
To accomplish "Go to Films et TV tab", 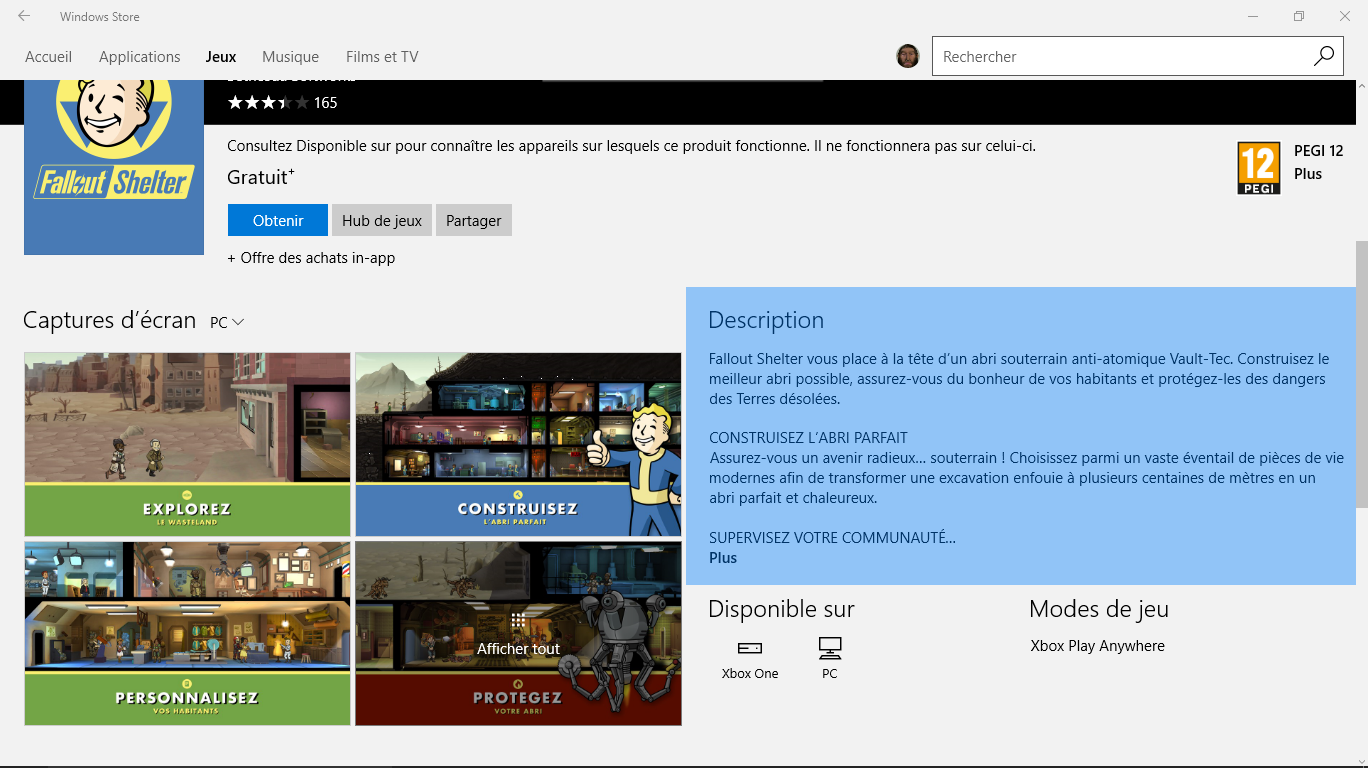I will 382,57.
